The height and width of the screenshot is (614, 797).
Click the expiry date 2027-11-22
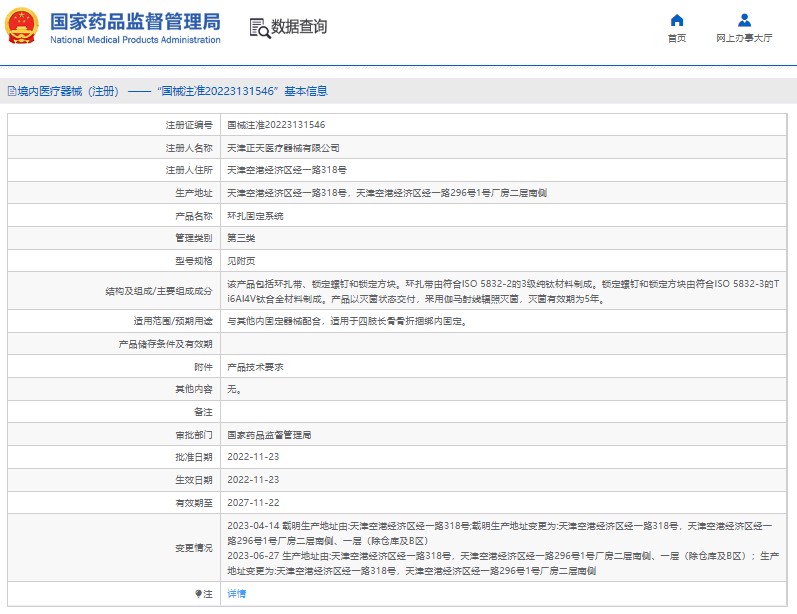[x=255, y=502]
